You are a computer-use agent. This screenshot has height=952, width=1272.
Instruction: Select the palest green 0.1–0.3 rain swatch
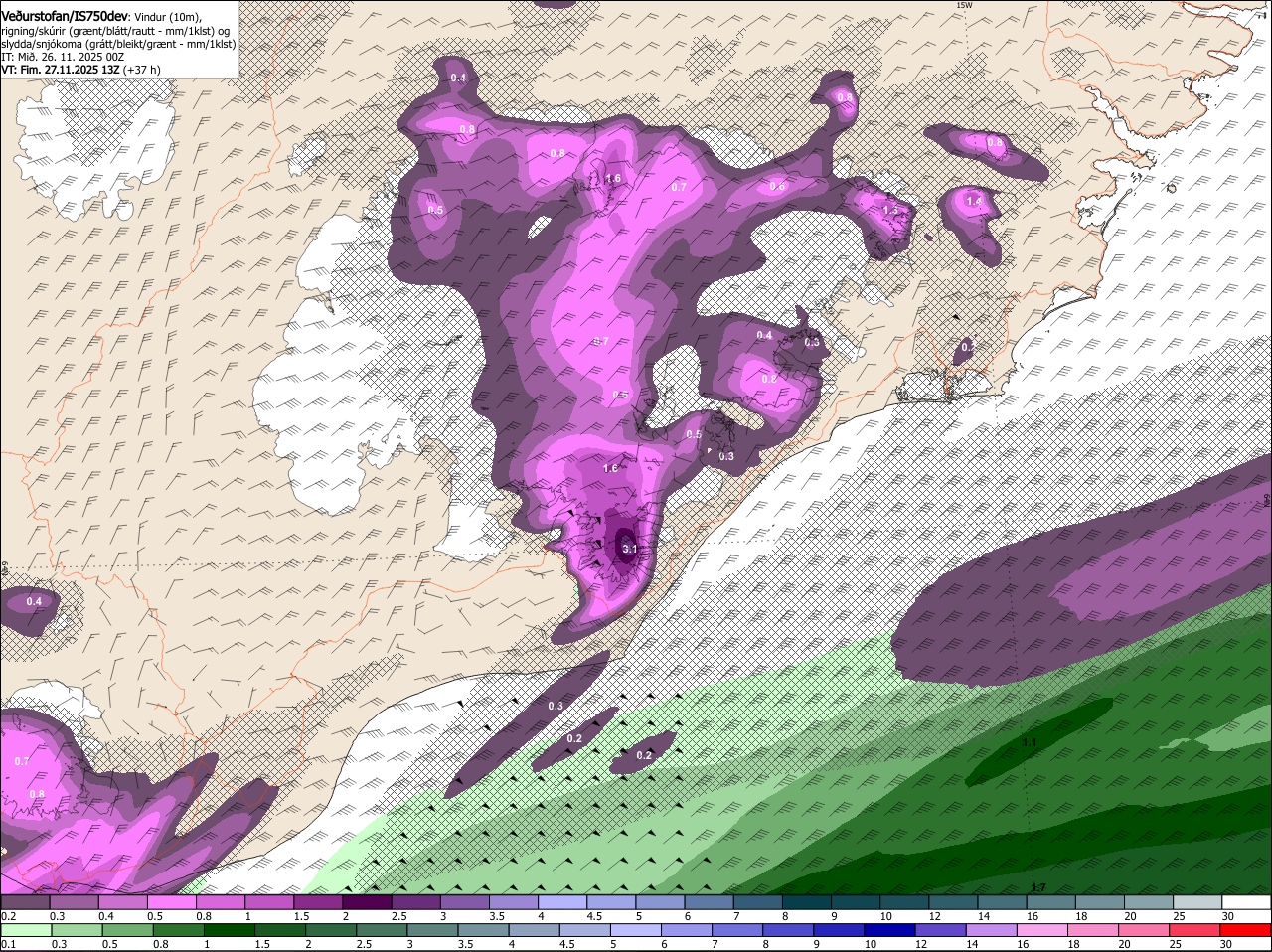click(x=26, y=930)
